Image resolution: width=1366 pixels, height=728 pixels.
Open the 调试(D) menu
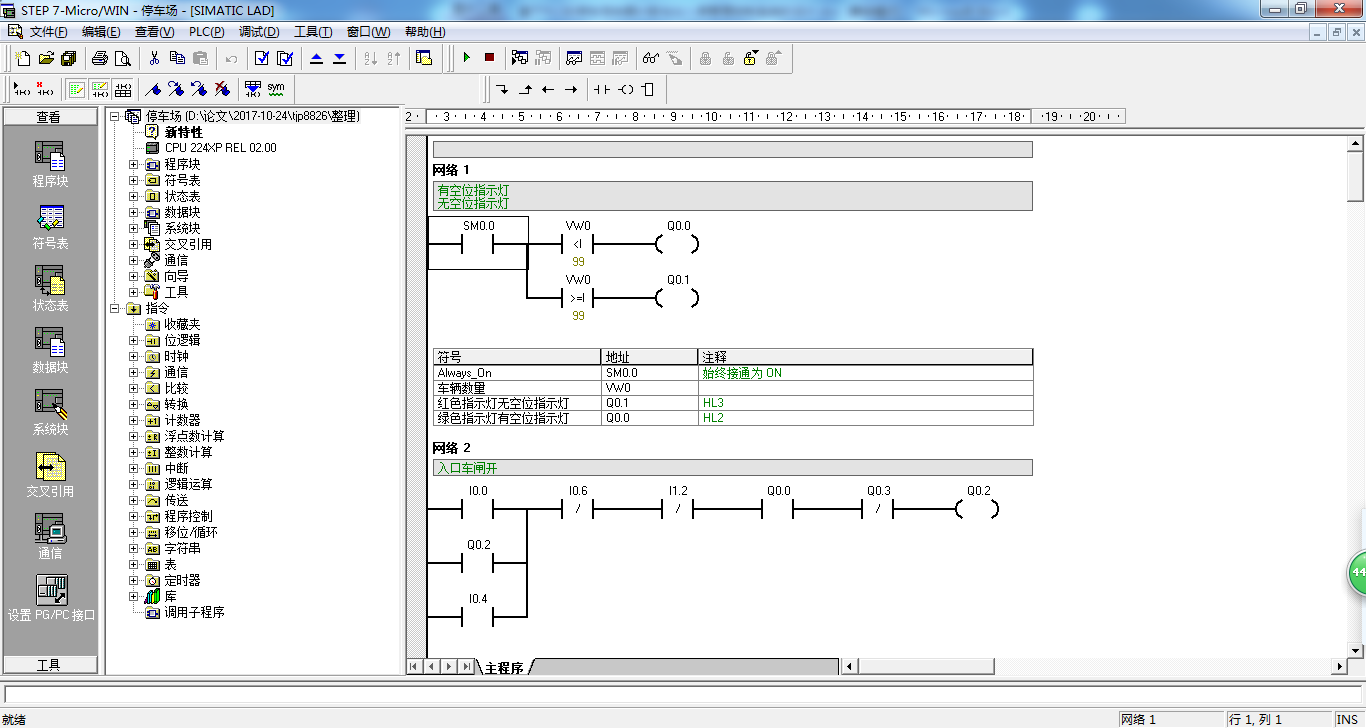click(x=259, y=32)
